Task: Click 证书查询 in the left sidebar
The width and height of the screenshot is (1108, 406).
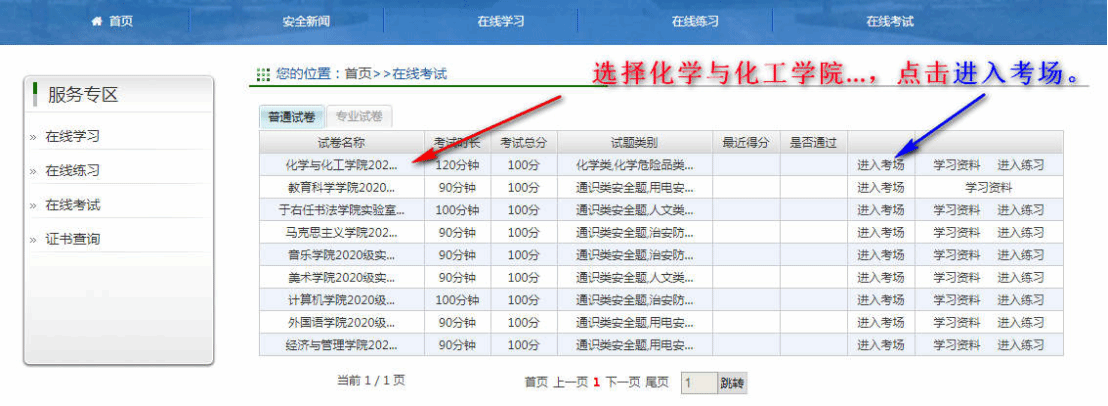Action: pos(72,239)
